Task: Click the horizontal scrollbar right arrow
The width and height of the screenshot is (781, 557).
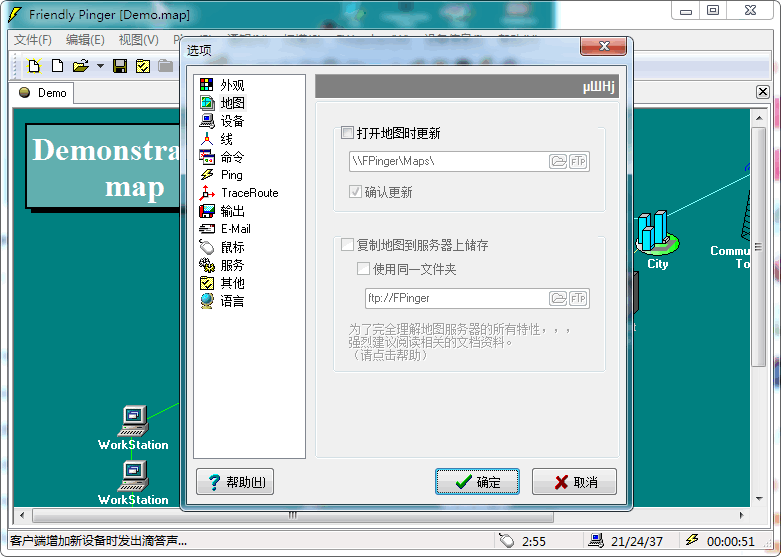Action: [x=742, y=516]
